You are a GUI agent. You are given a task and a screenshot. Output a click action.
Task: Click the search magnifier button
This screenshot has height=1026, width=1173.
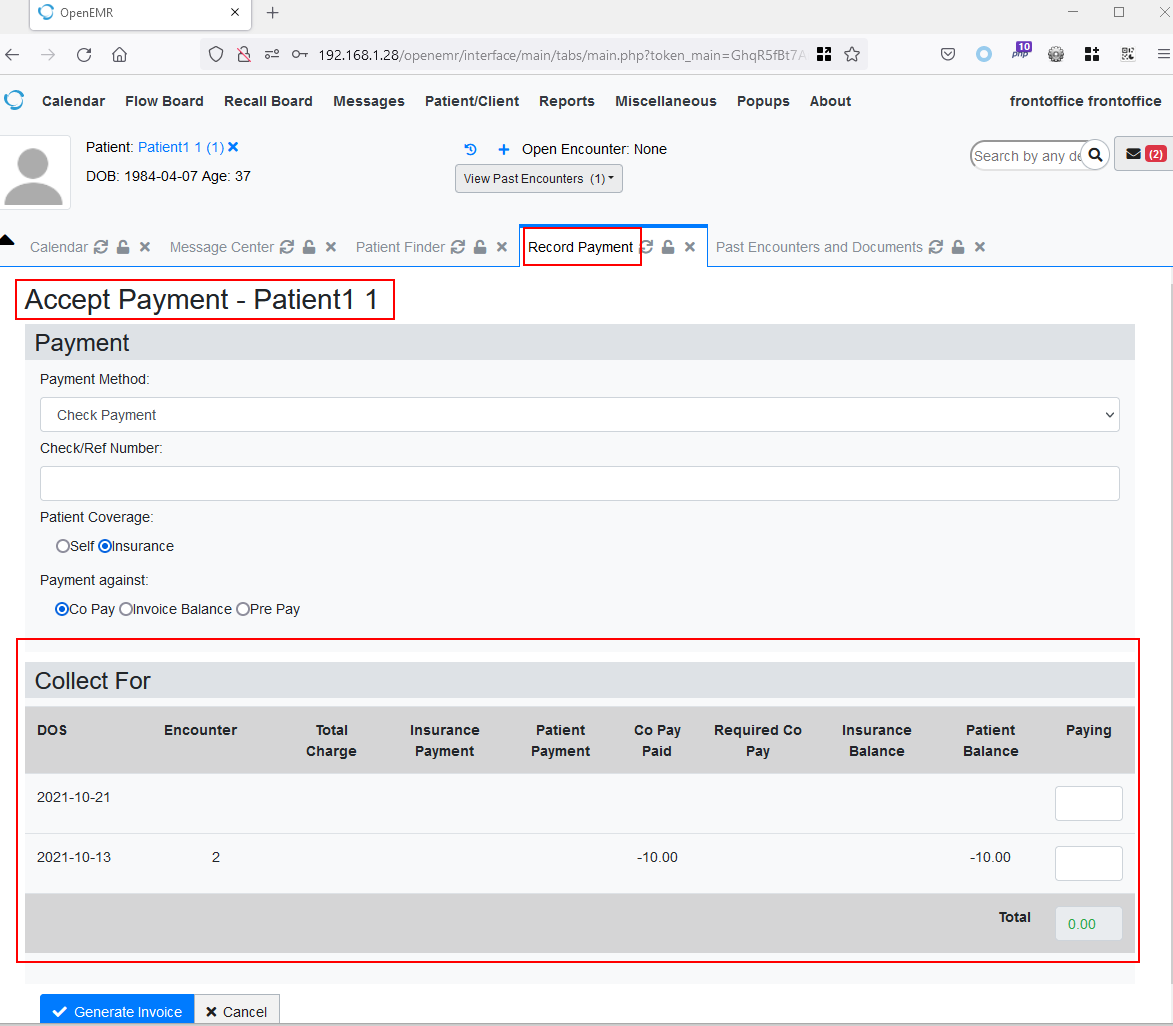[1095, 156]
